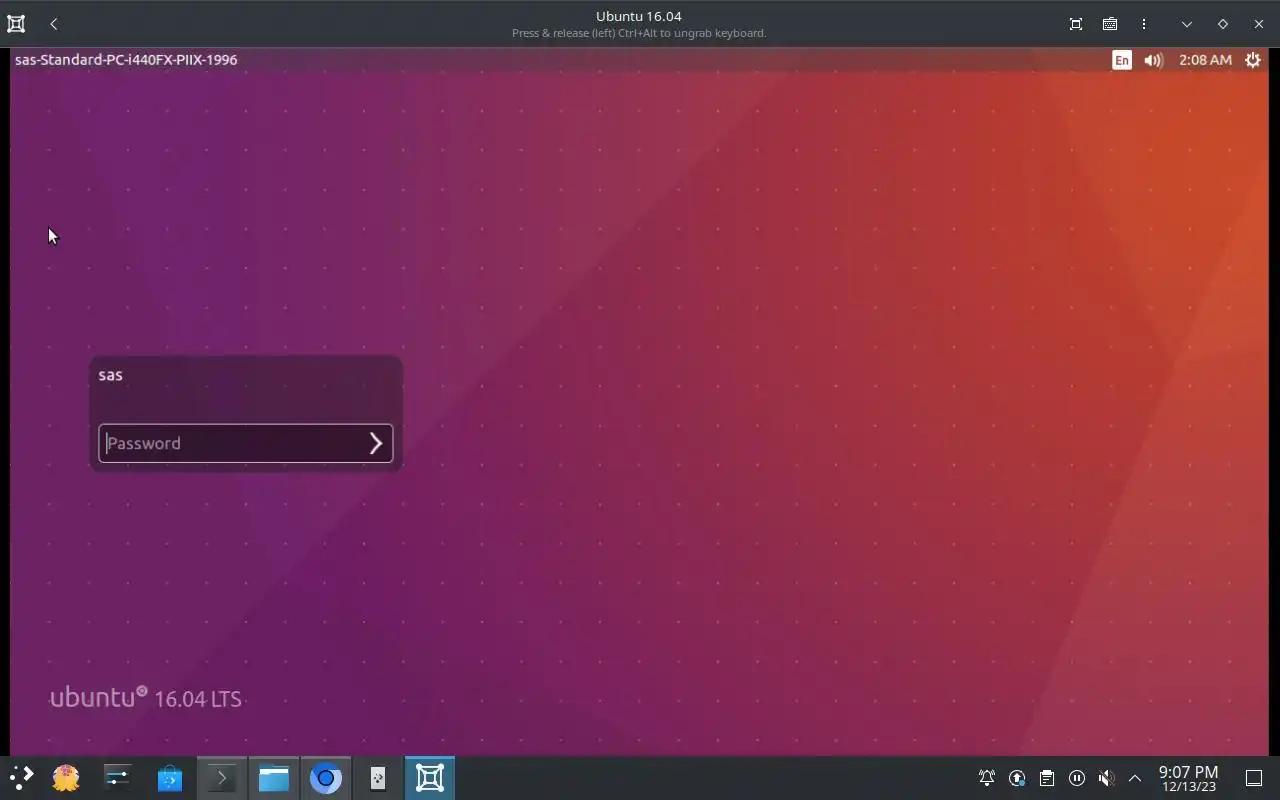Switch to the Dolphin file manager
Viewport: 1280px width, 800px height.
tap(274, 778)
